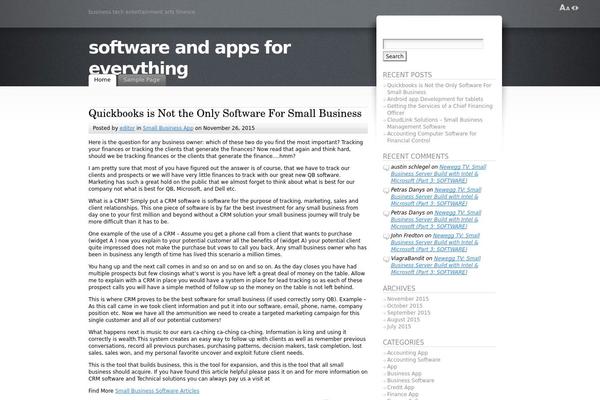The width and height of the screenshot is (600, 400).
Task: Click the sidebar search text field
Action: tap(433, 44)
